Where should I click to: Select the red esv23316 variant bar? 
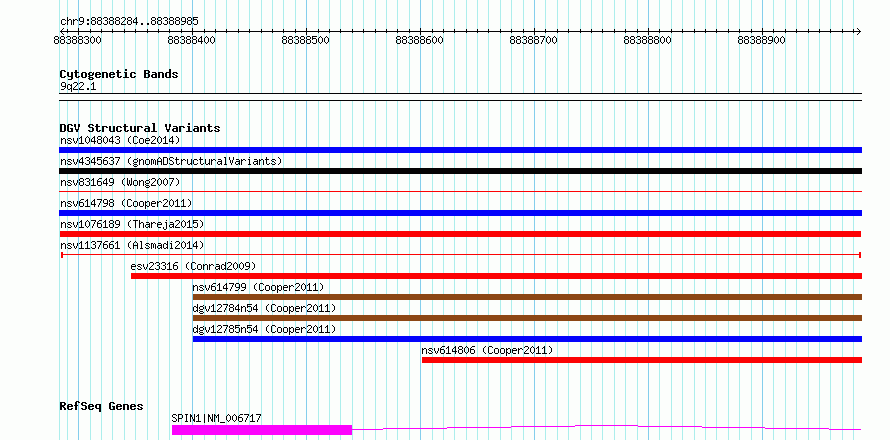497,276
